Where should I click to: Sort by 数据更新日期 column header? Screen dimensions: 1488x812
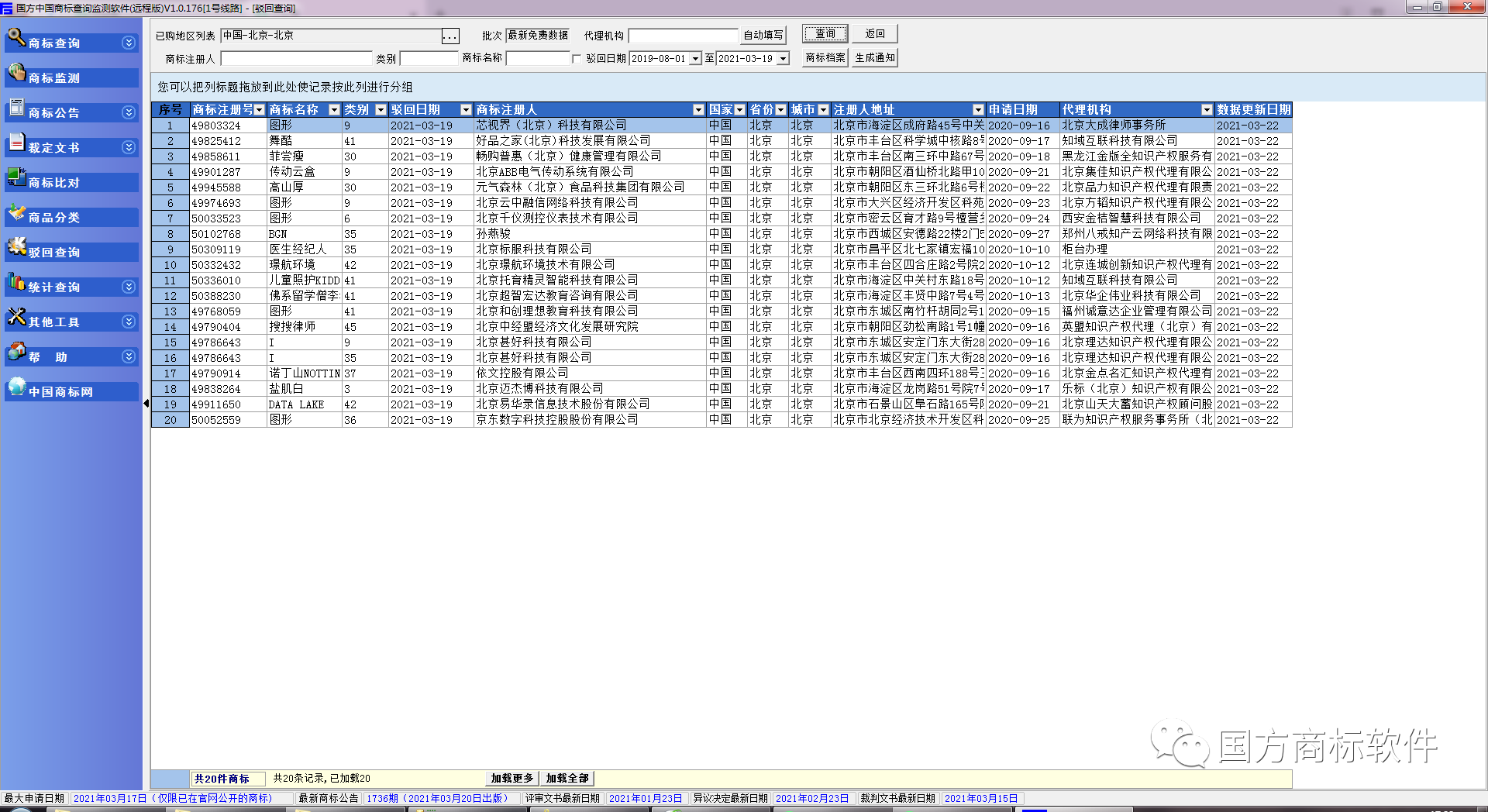(x=1253, y=110)
